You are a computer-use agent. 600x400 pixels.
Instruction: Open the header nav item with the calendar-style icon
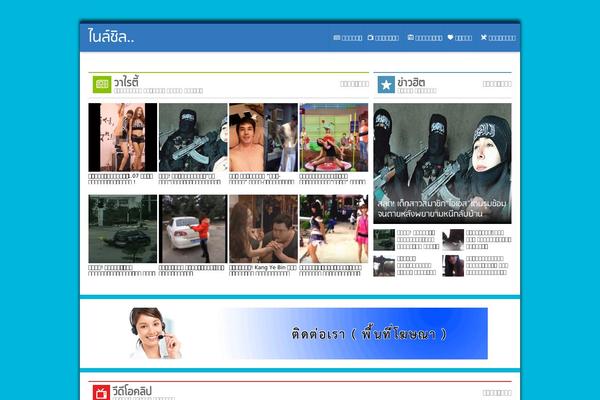coord(425,38)
